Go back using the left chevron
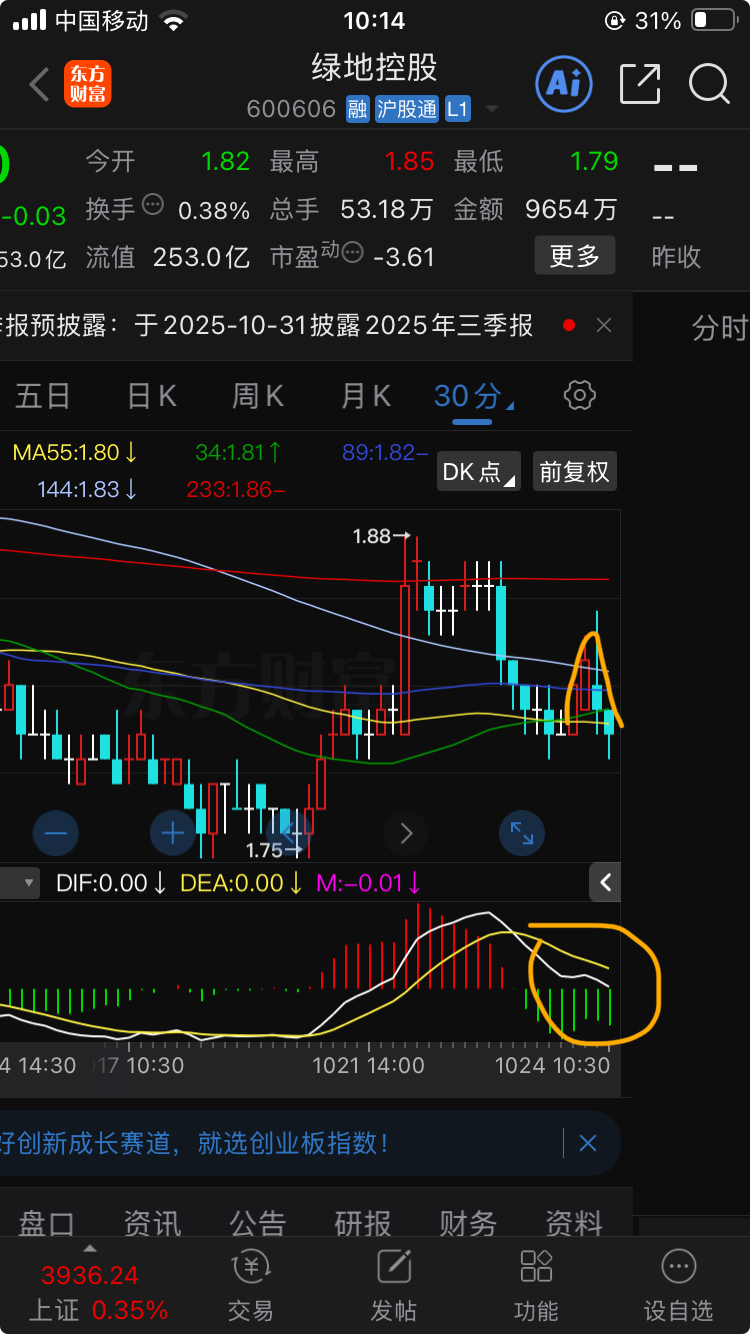Viewport: 750px width, 1334px height. click(x=39, y=85)
